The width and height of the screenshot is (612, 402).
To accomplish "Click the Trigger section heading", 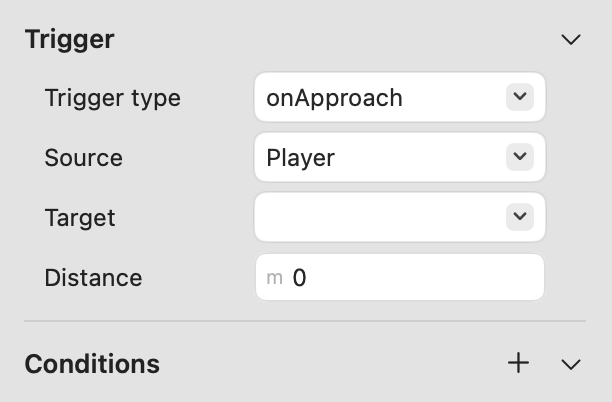I will (69, 40).
